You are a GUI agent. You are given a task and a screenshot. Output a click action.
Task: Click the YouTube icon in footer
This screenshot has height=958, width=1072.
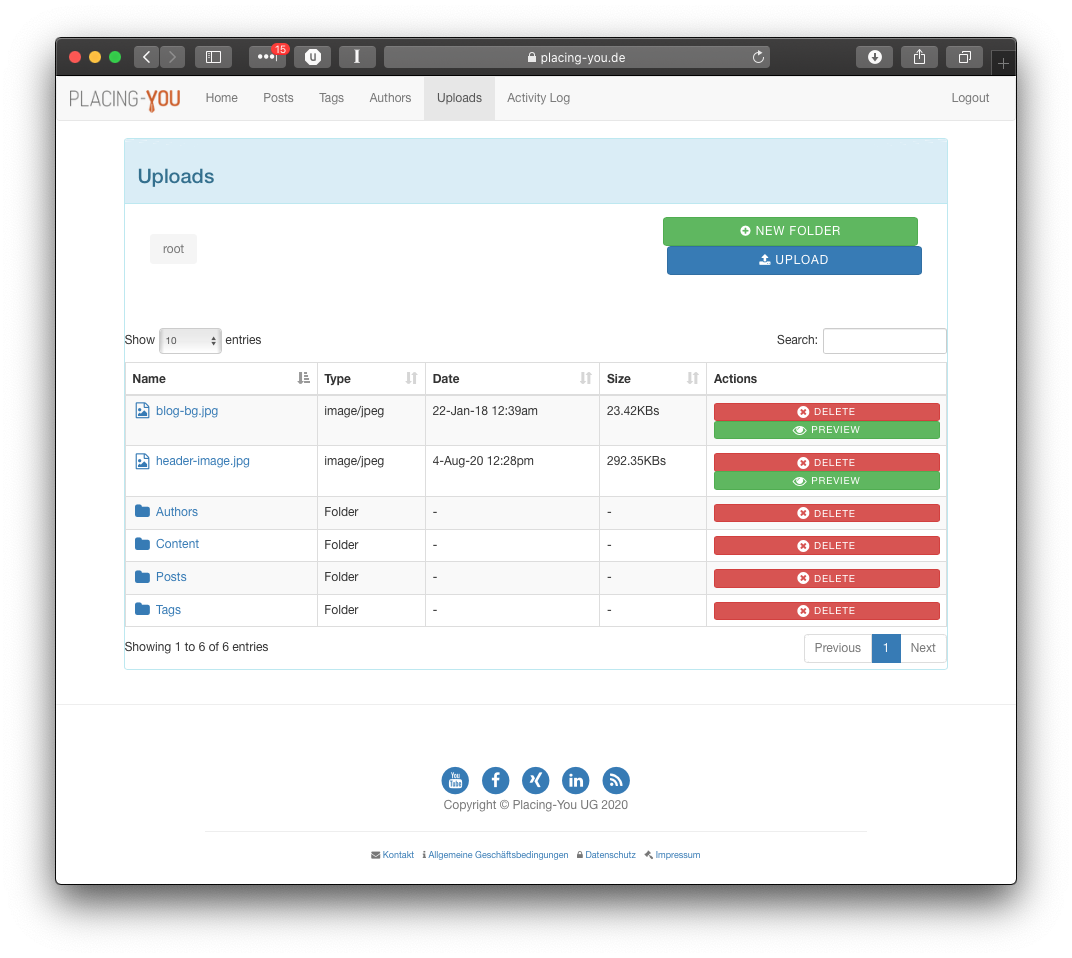pos(455,780)
